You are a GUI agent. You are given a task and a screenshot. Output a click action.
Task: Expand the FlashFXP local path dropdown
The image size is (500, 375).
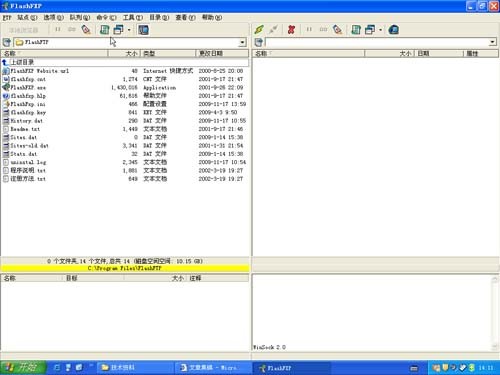click(x=243, y=42)
